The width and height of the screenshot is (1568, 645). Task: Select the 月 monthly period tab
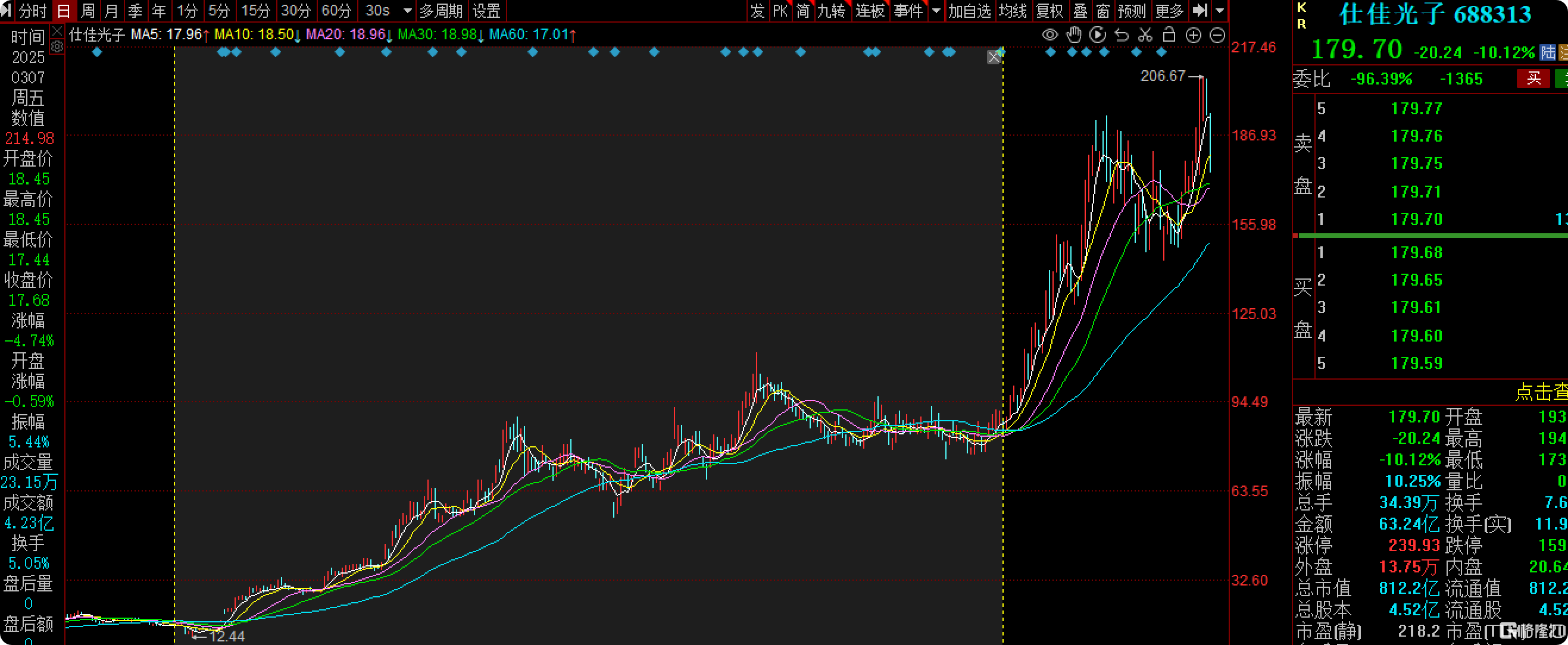[x=111, y=11]
